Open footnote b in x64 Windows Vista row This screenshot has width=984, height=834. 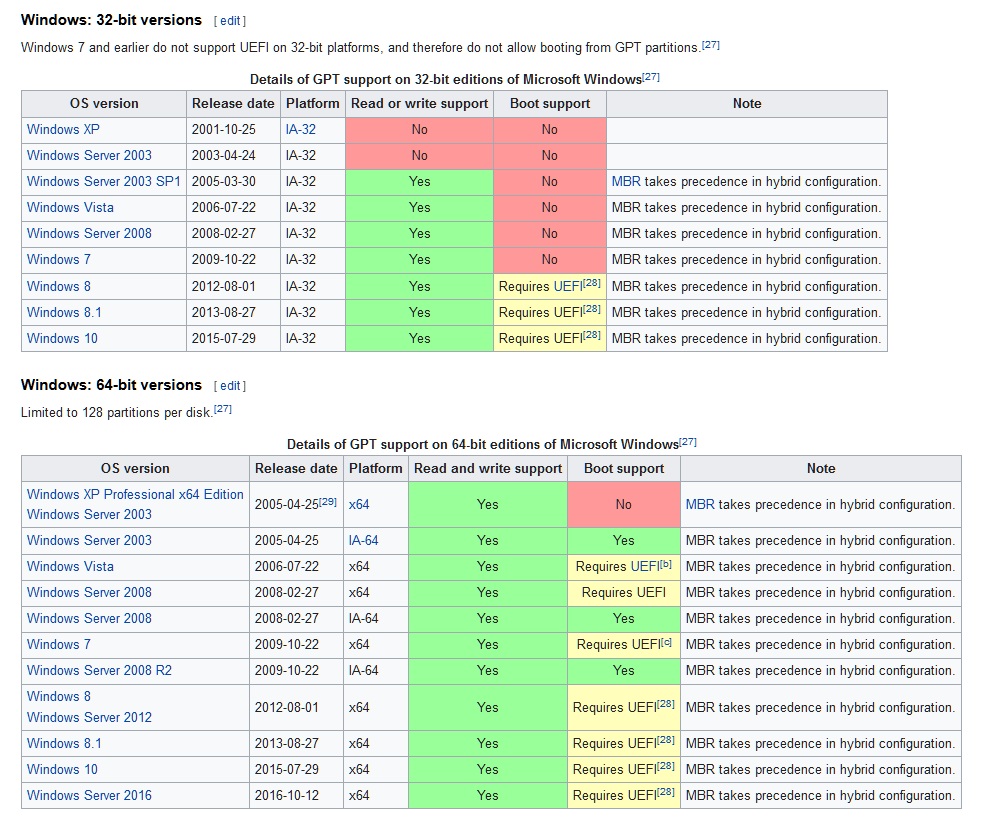pyautogui.click(x=666, y=564)
